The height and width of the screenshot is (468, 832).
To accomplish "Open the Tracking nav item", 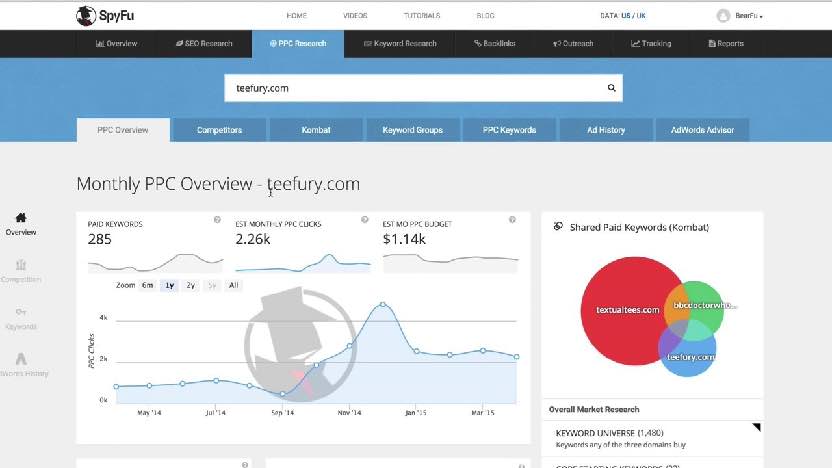I will pyautogui.click(x=651, y=44).
